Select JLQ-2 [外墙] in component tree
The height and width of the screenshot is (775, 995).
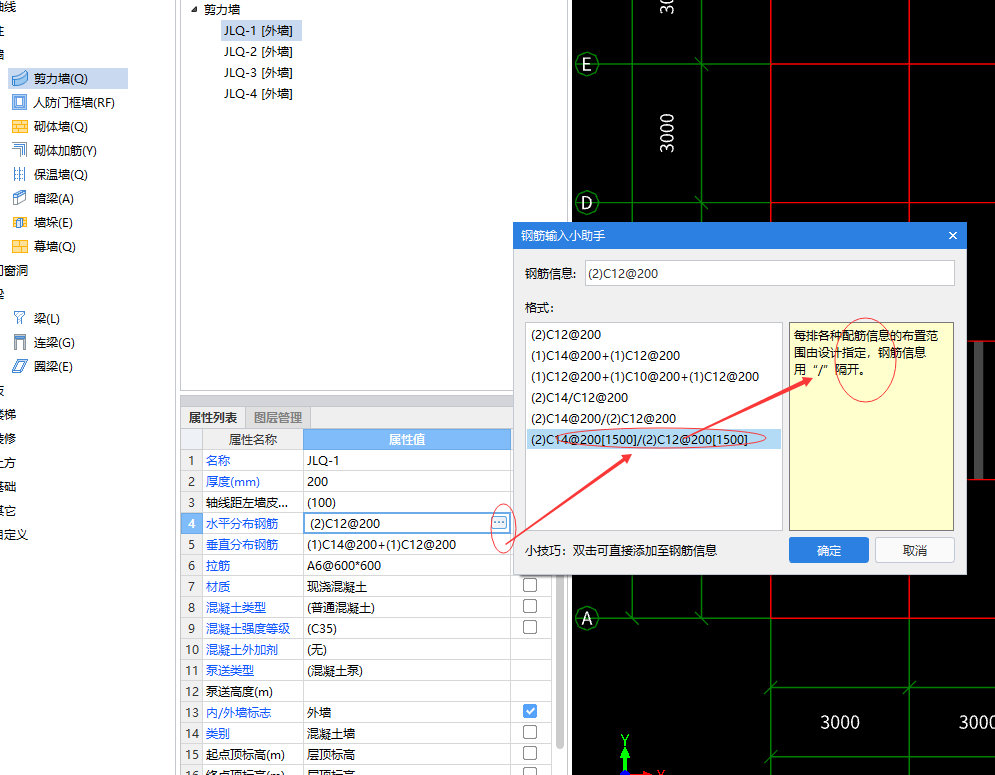(258, 51)
